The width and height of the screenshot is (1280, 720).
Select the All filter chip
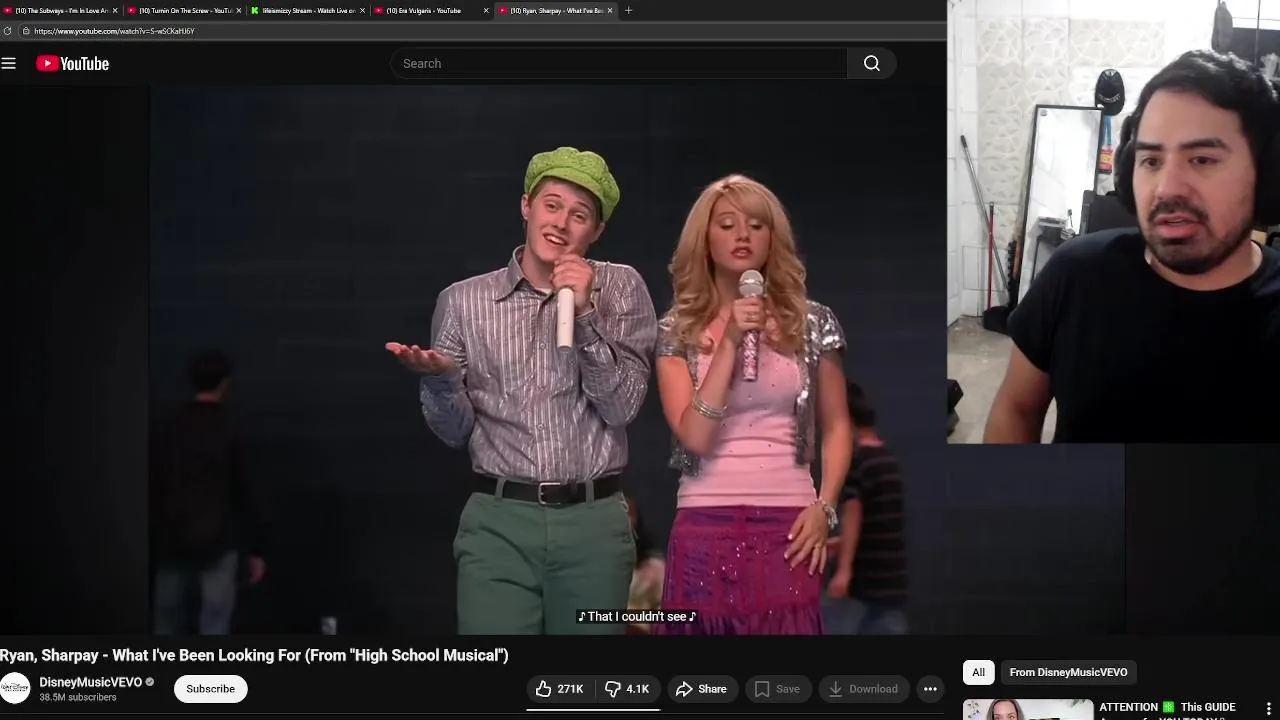(978, 672)
